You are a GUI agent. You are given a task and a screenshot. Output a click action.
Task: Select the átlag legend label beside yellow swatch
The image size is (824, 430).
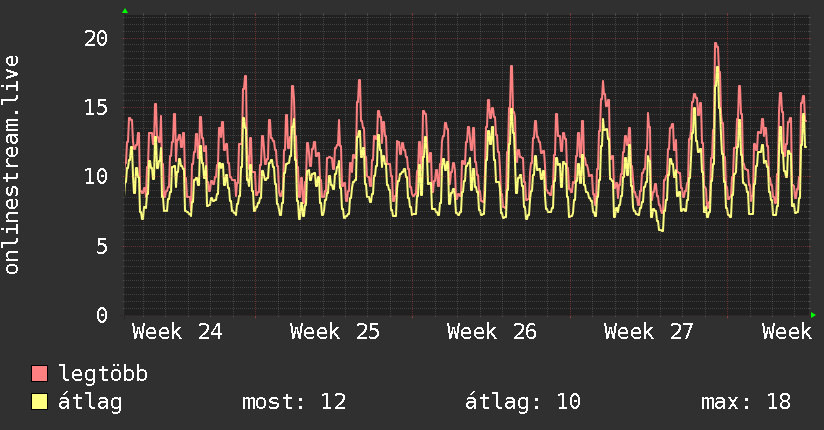90,402
